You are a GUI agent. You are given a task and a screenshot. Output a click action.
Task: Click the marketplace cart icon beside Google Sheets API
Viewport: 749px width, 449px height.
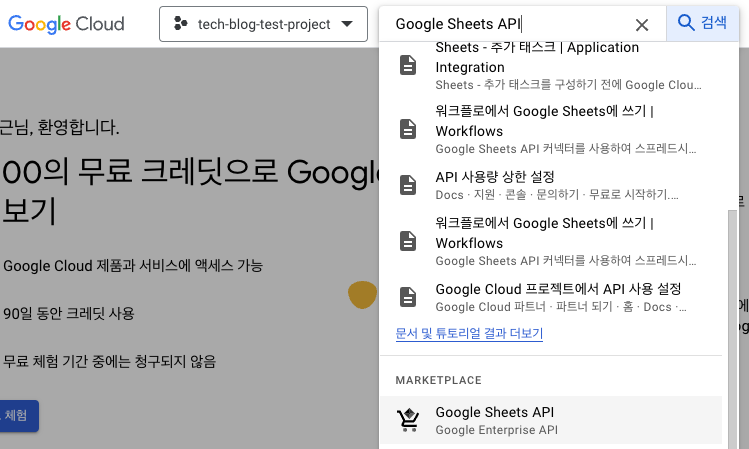point(408,420)
